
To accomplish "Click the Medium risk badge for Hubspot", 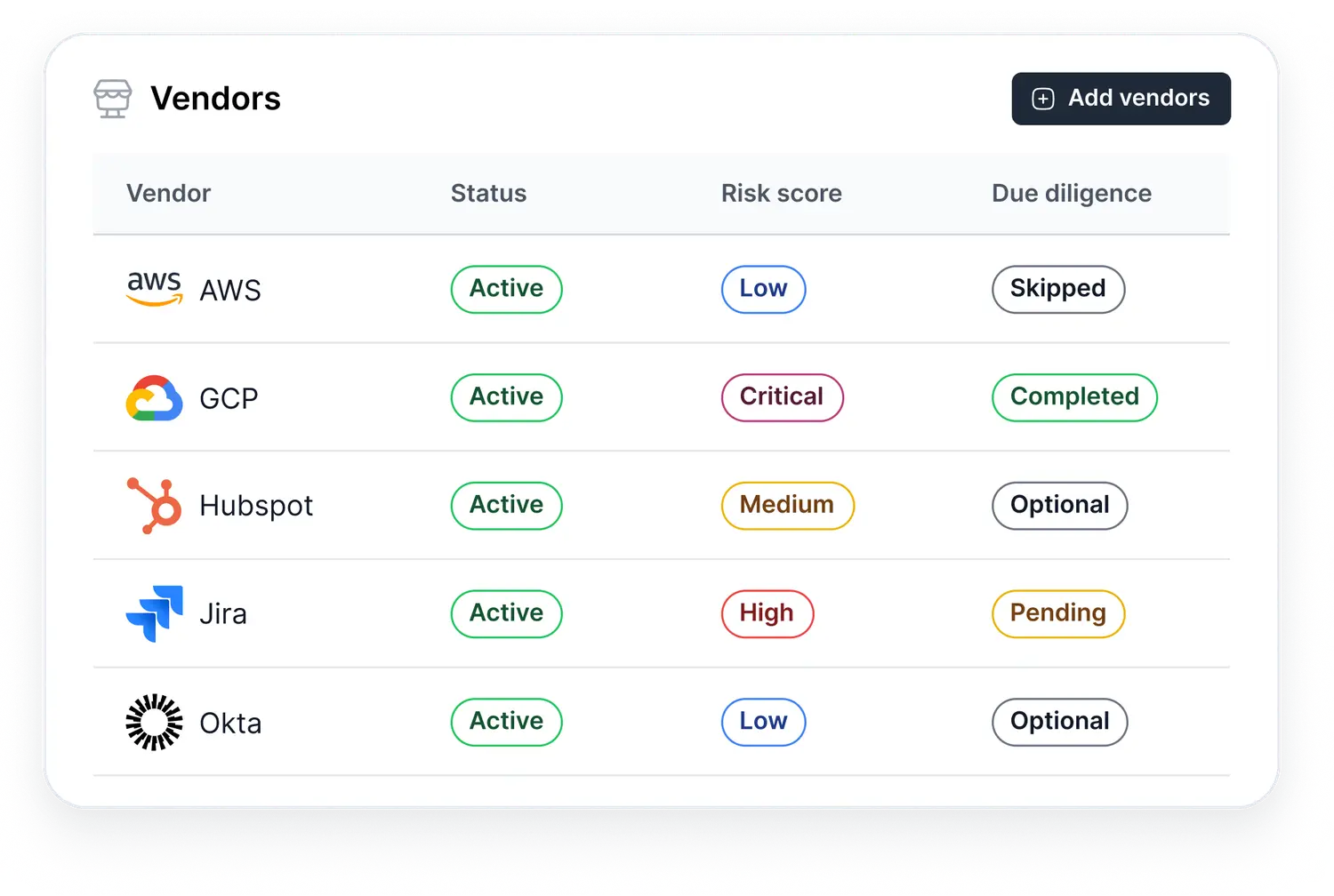I will tap(787, 506).
